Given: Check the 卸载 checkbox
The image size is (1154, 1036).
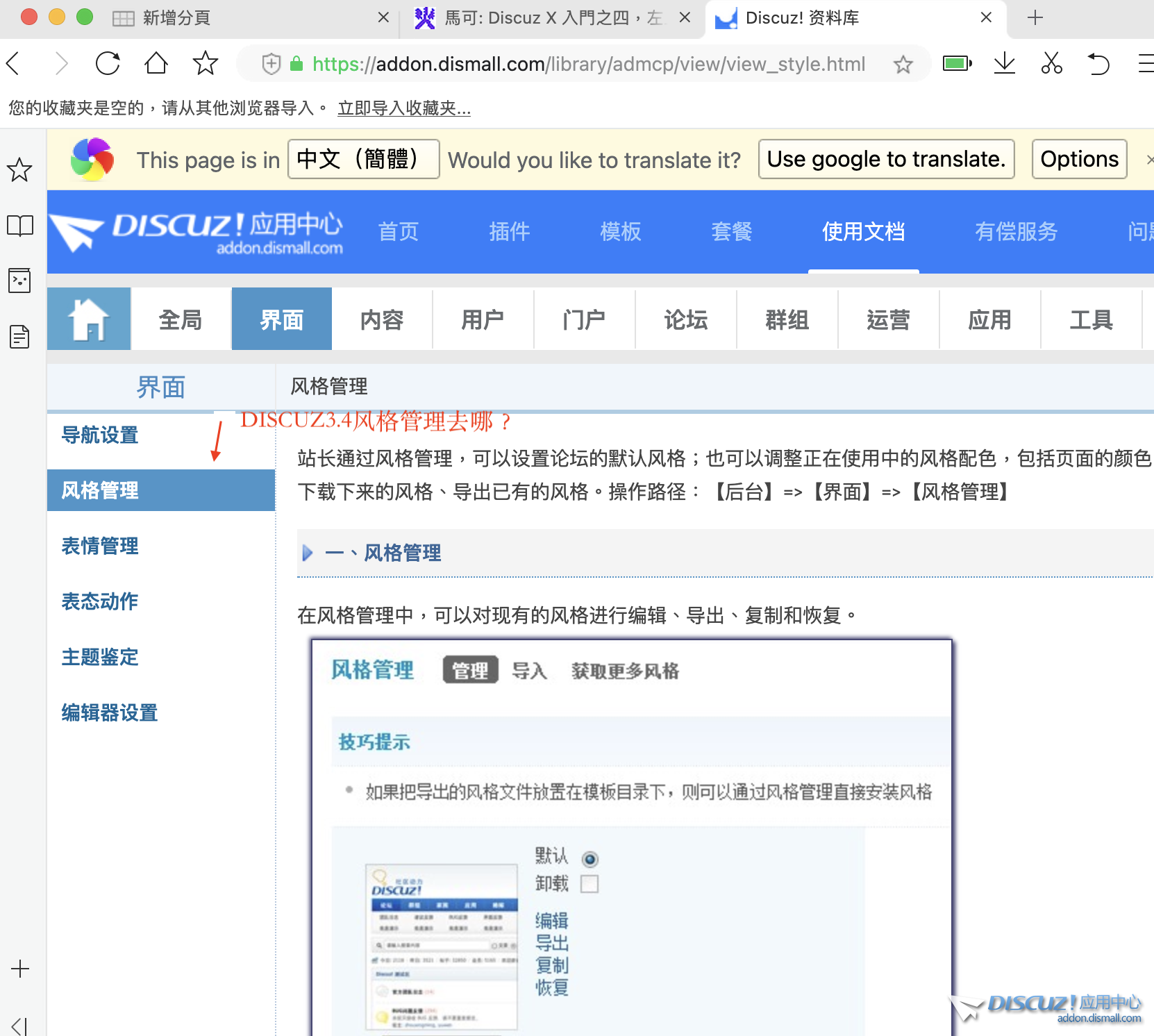Looking at the screenshot, I should pyautogui.click(x=589, y=884).
